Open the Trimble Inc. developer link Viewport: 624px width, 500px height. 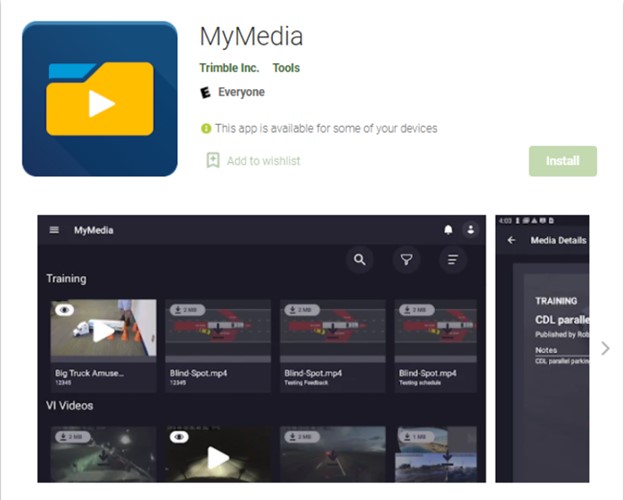point(229,68)
